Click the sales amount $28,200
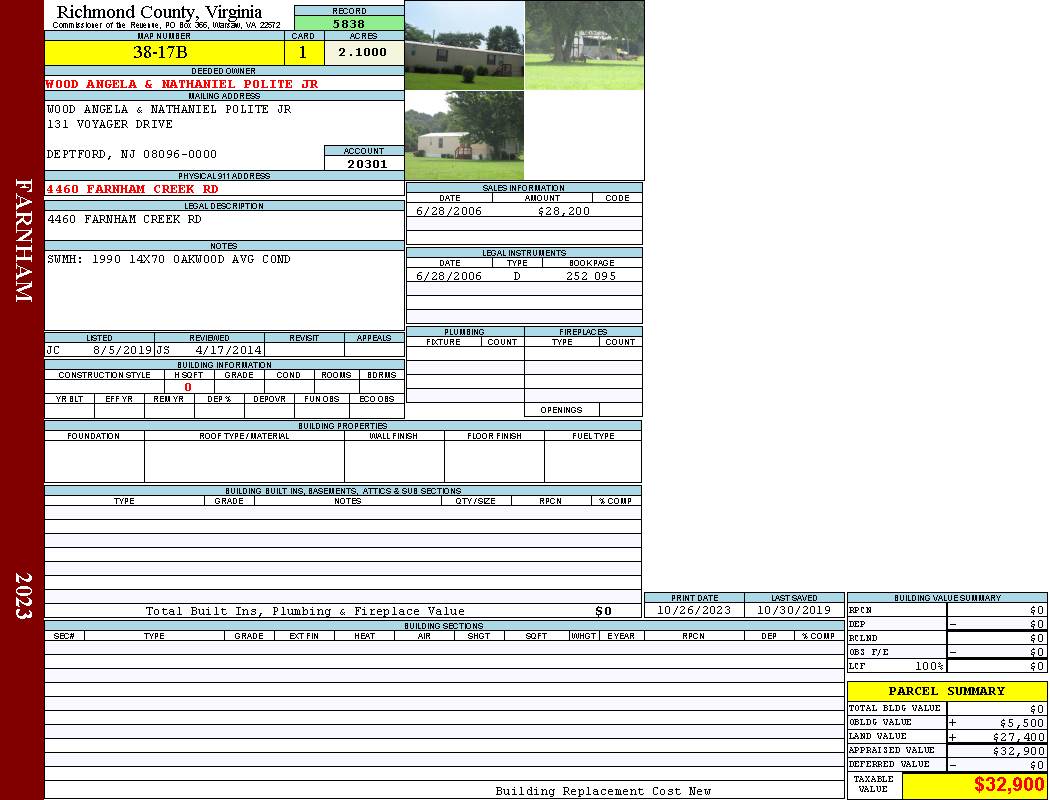 (x=563, y=211)
